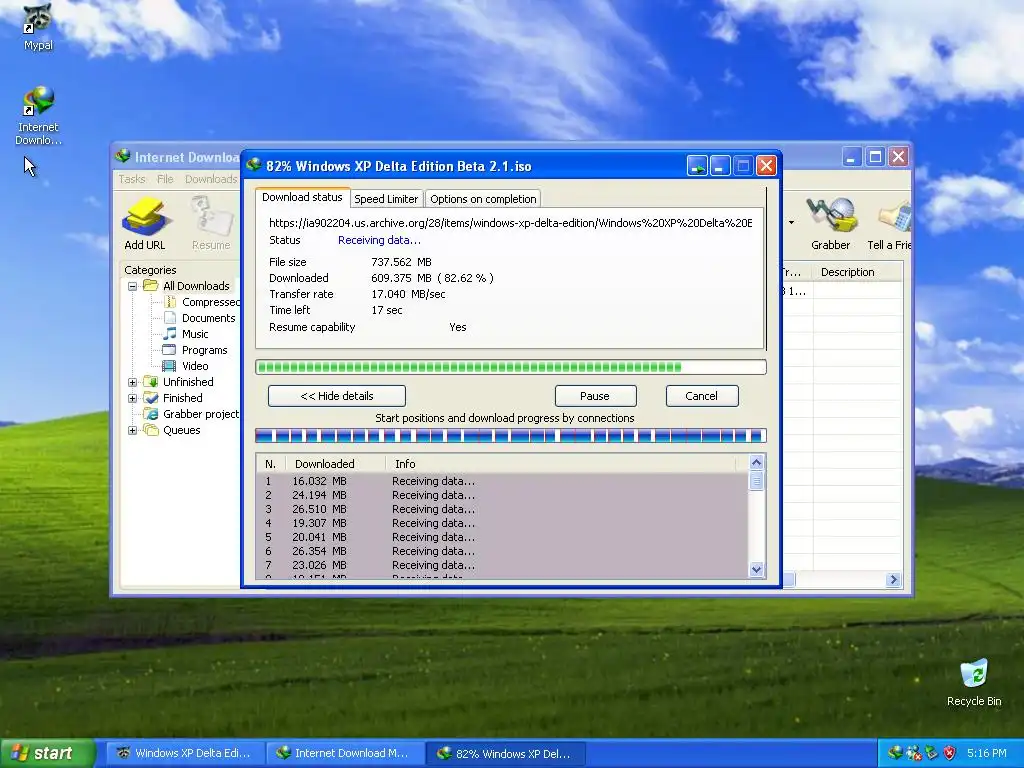Image resolution: width=1024 pixels, height=768 pixels.
Task: Click the Receiving data... status text
Action: 379,240
